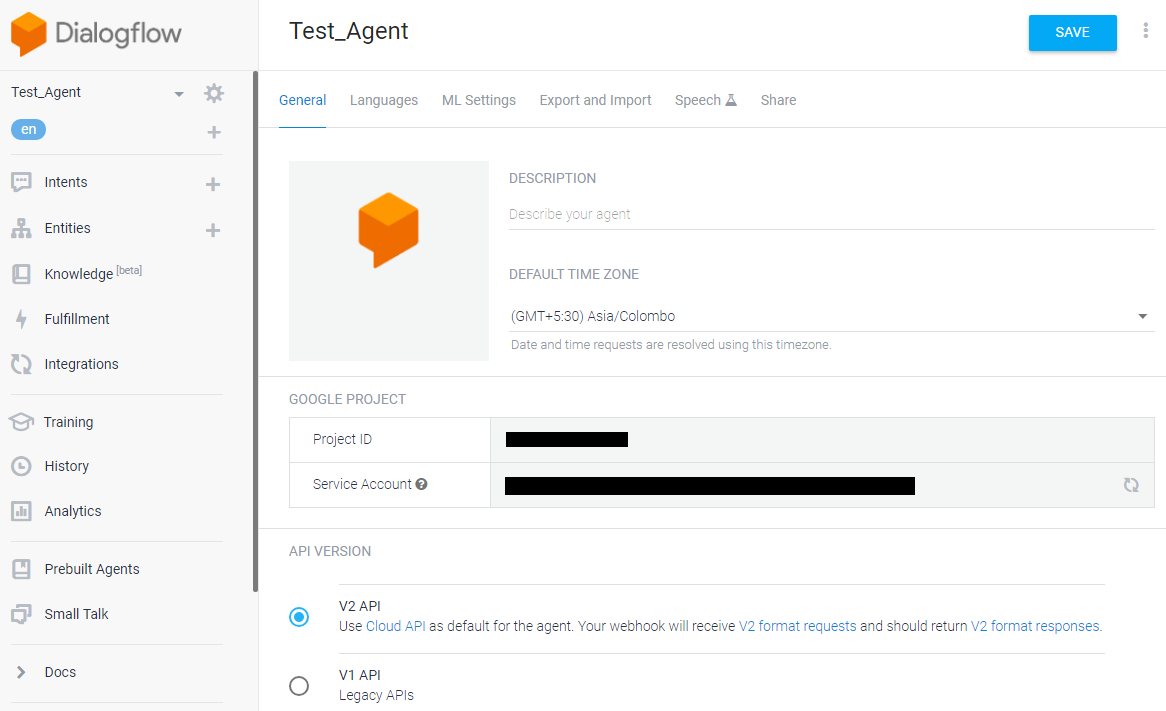Select the V2 API radio button
This screenshot has width=1166, height=711.
pos(299,617)
